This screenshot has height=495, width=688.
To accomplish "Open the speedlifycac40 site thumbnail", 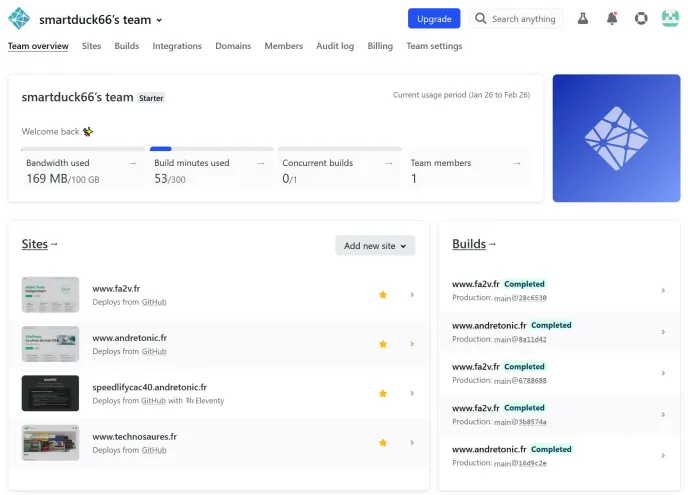I will click(x=50, y=393).
